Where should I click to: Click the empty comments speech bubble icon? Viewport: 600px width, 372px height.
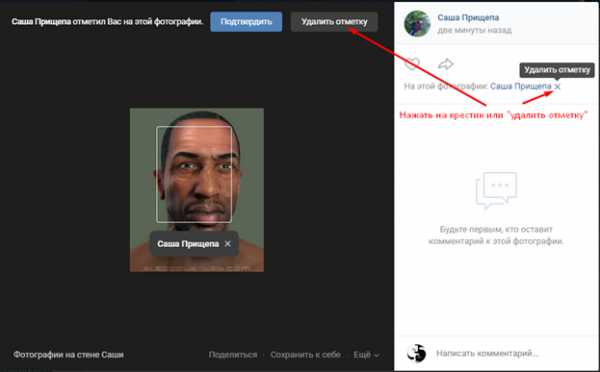pyautogui.click(x=496, y=190)
